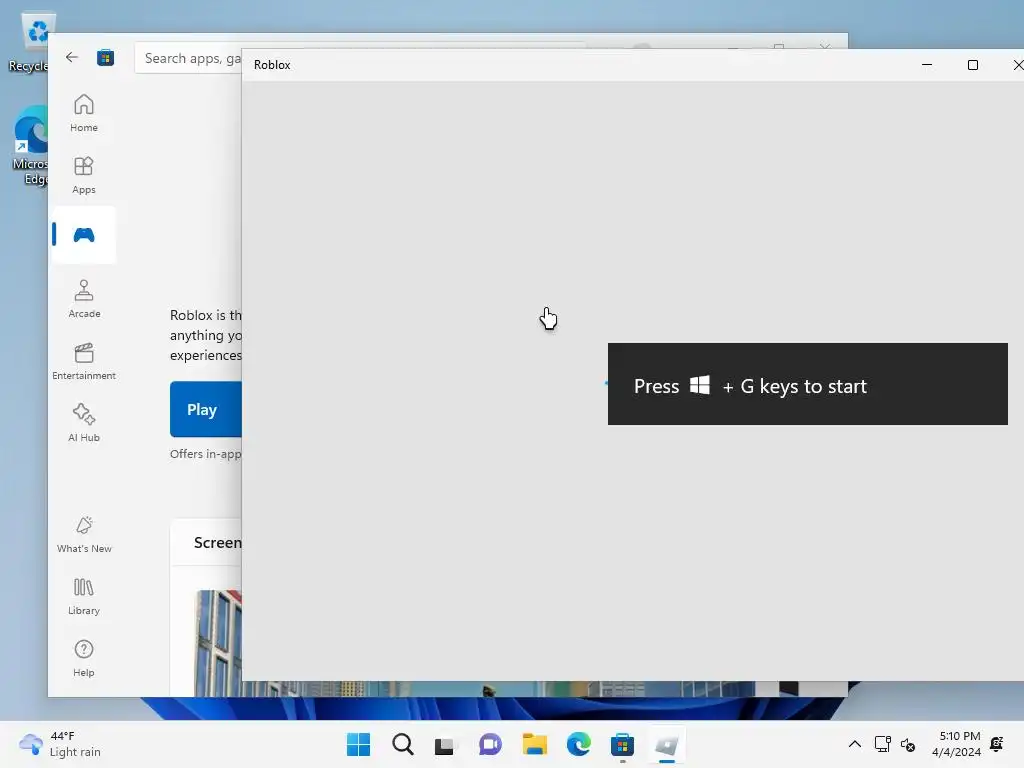This screenshot has height=768, width=1024.
Task: Click the muted volume tray icon
Action: [908, 744]
